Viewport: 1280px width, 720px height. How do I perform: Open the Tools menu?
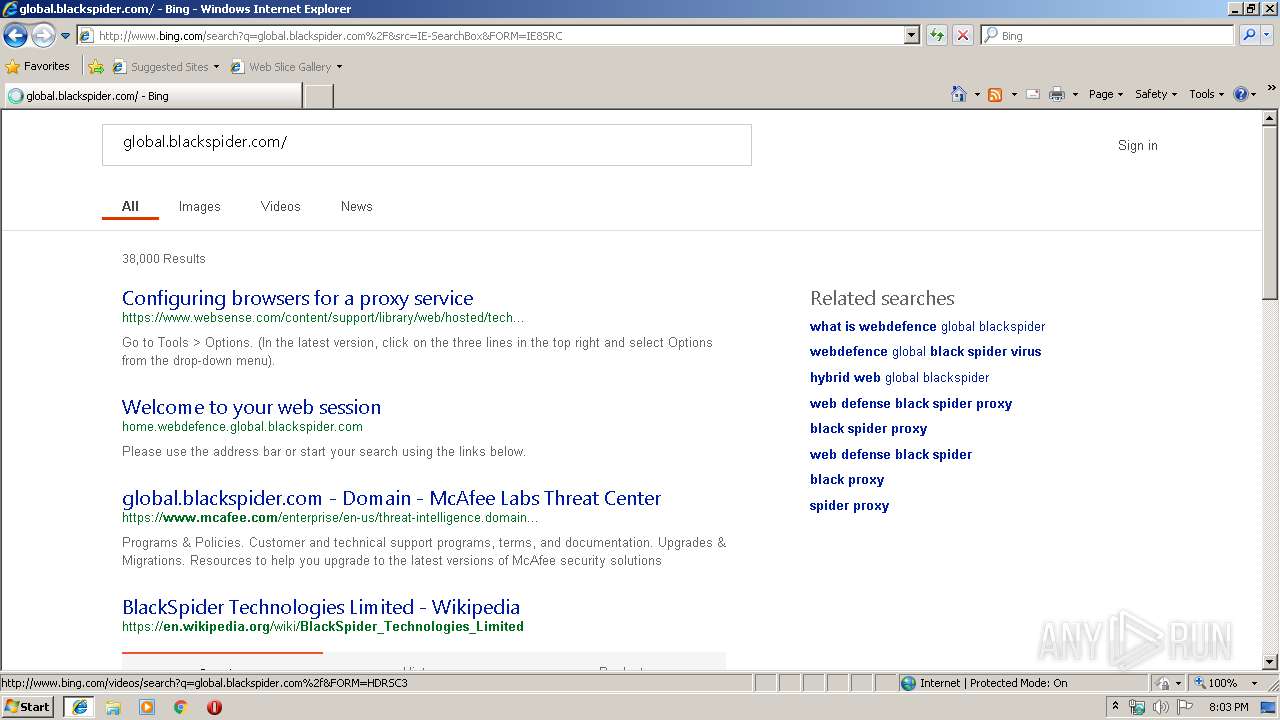(x=1206, y=94)
